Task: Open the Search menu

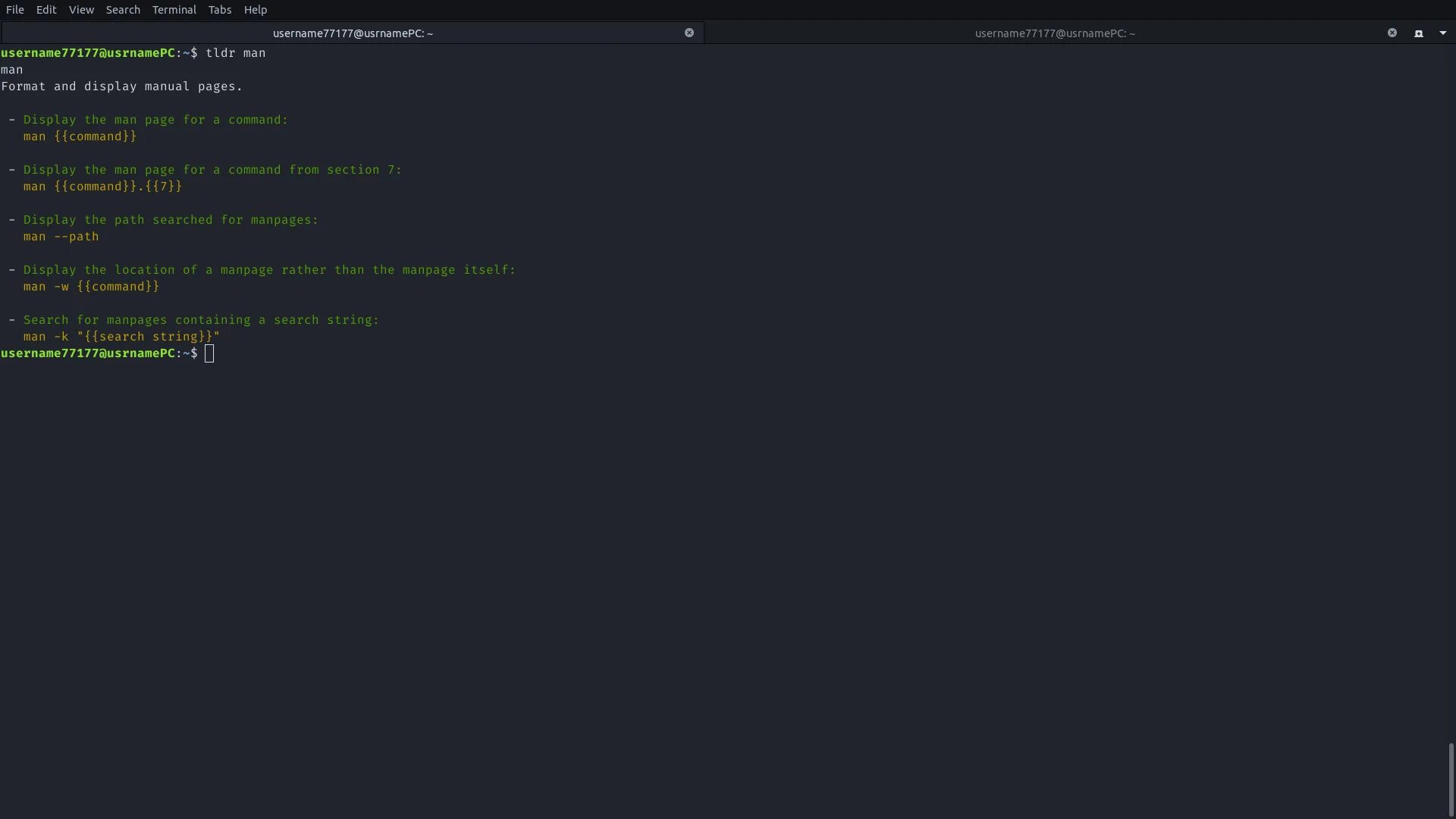Action: pyautogui.click(x=123, y=10)
